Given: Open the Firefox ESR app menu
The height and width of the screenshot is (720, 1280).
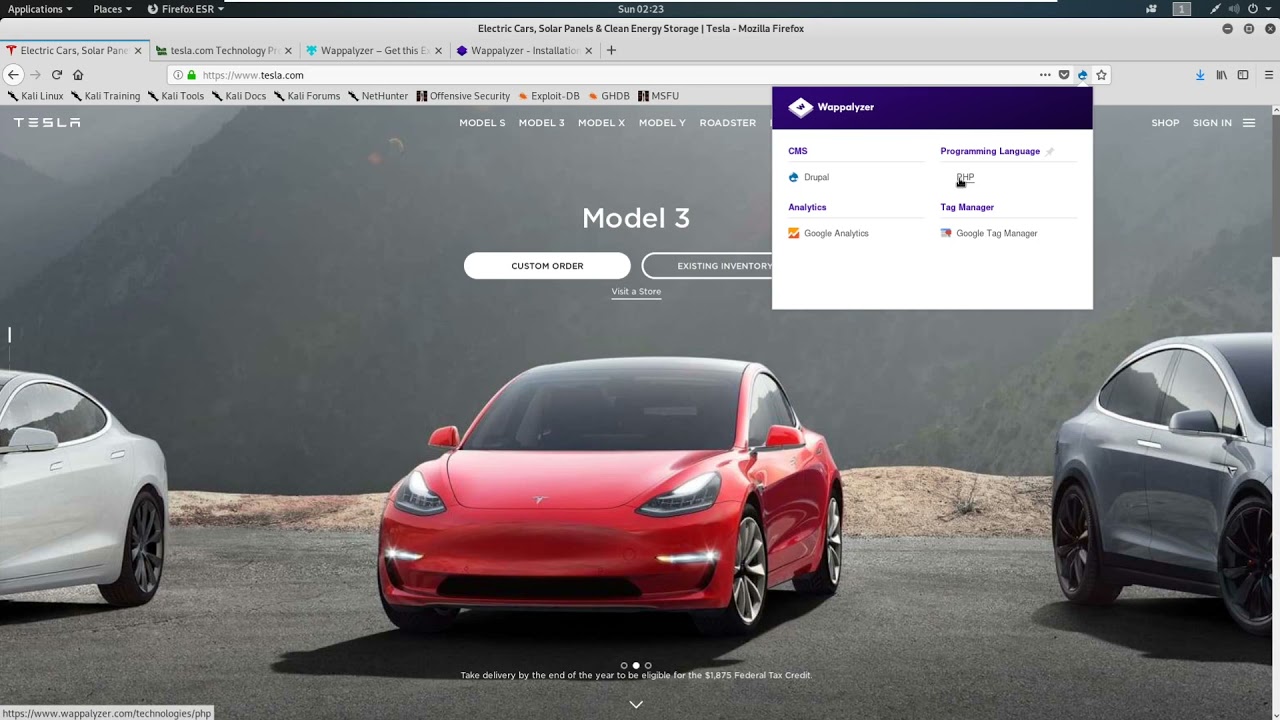Looking at the screenshot, I should click(x=186, y=9).
